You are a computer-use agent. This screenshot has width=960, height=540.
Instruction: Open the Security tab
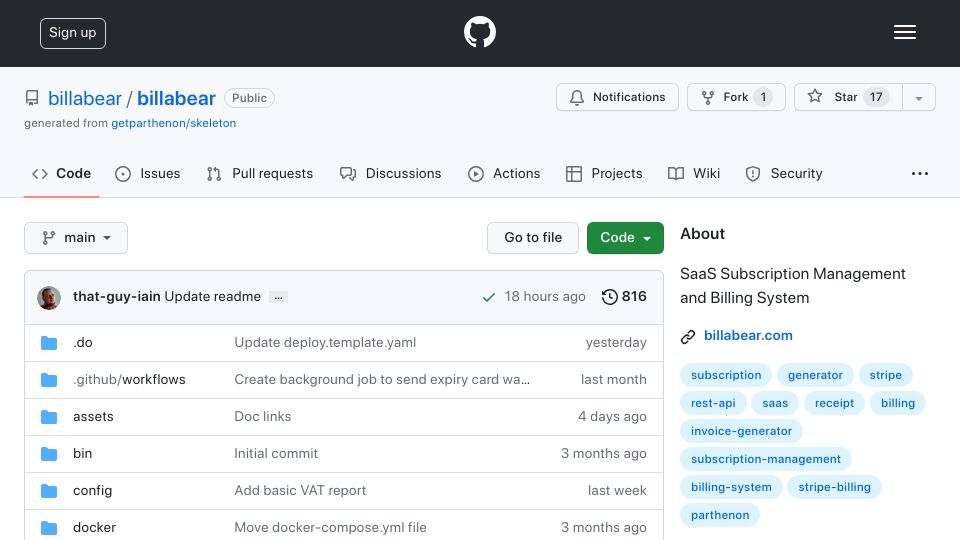coord(784,174)
